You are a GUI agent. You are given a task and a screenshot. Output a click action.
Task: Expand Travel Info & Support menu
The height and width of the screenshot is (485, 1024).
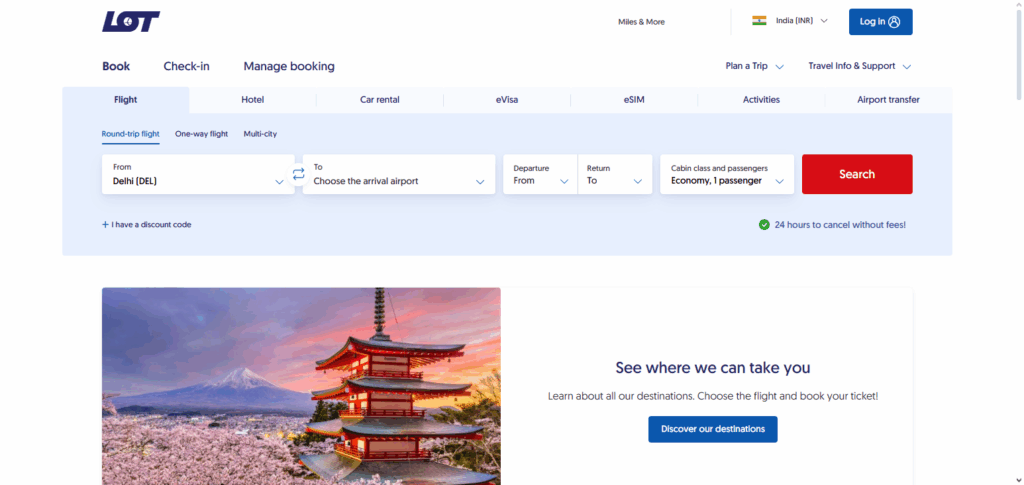(859, 66)
